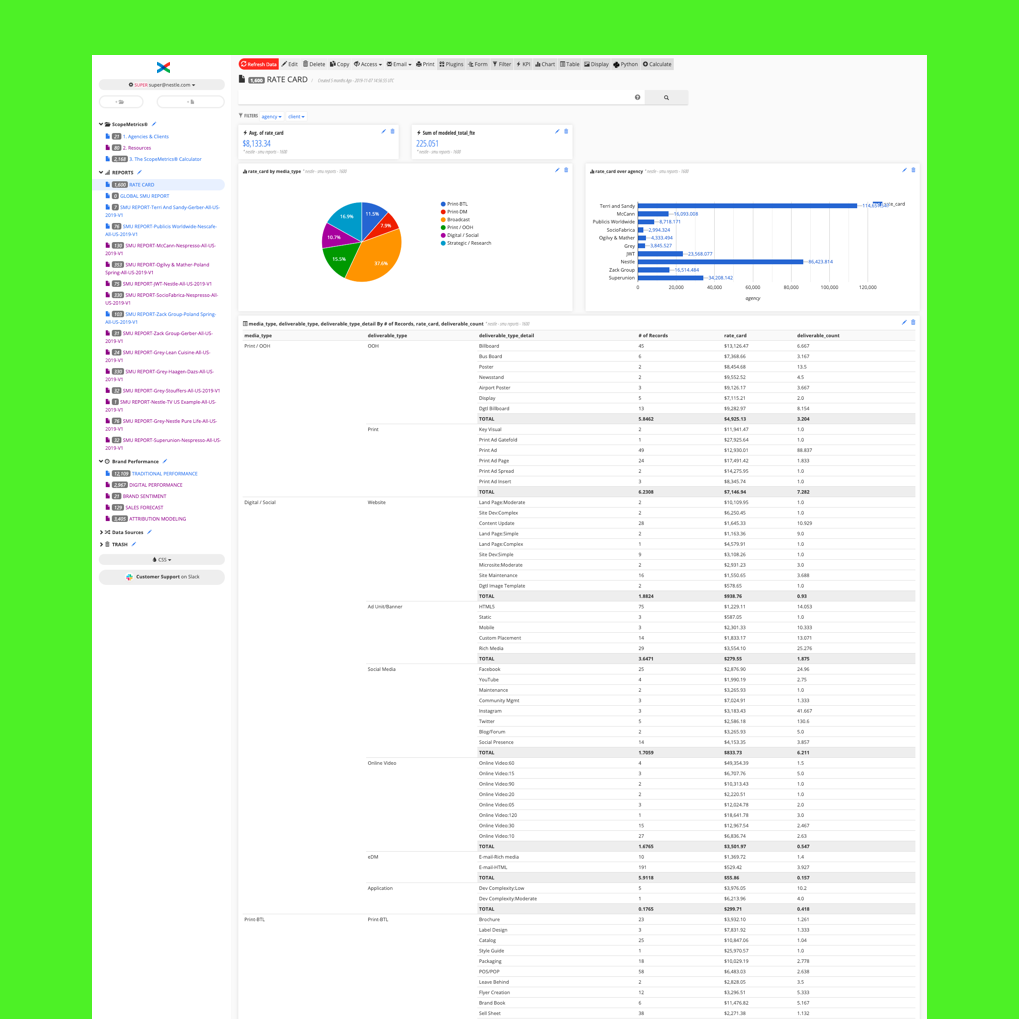Viewport: 1019px width, 1019px height.
Task: Click Customer Support on Slack
Action: click(x=162, y=577)
